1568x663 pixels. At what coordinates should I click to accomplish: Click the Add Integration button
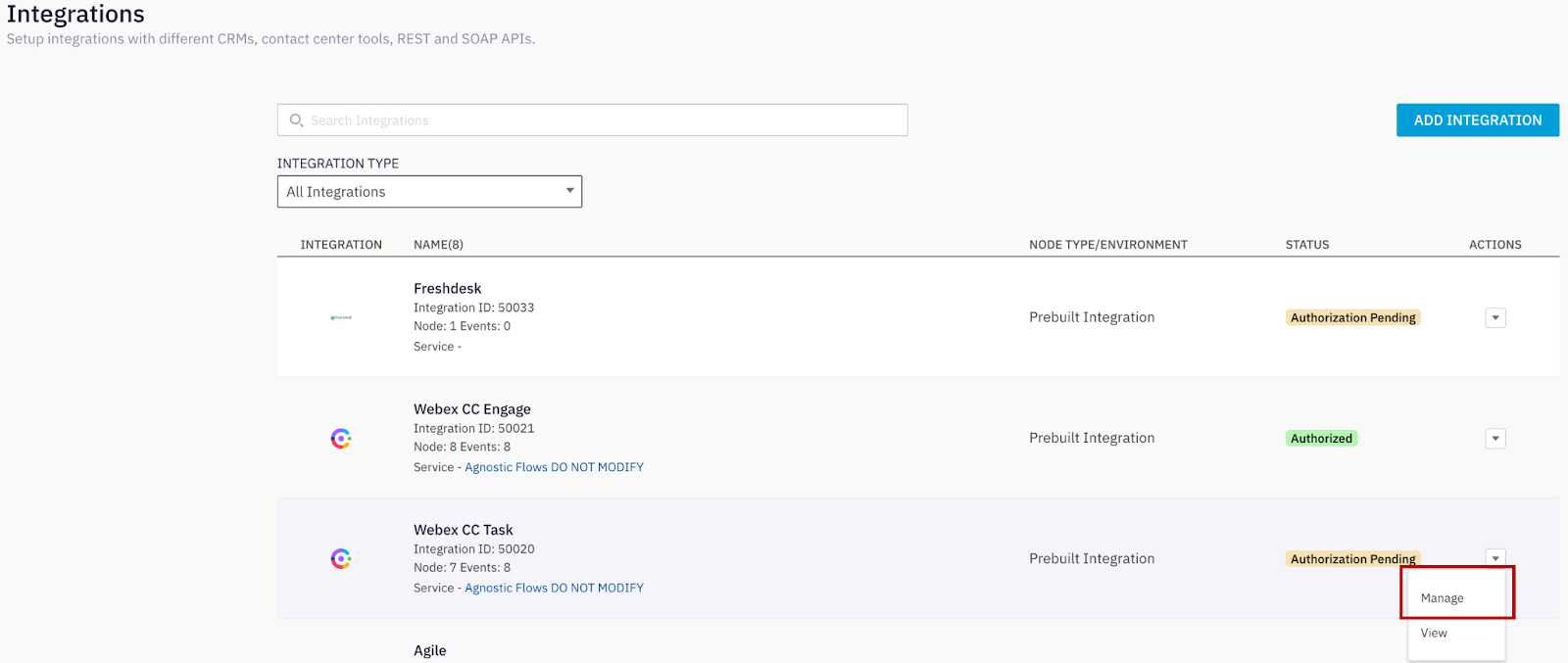click(x=1478, y=120)
